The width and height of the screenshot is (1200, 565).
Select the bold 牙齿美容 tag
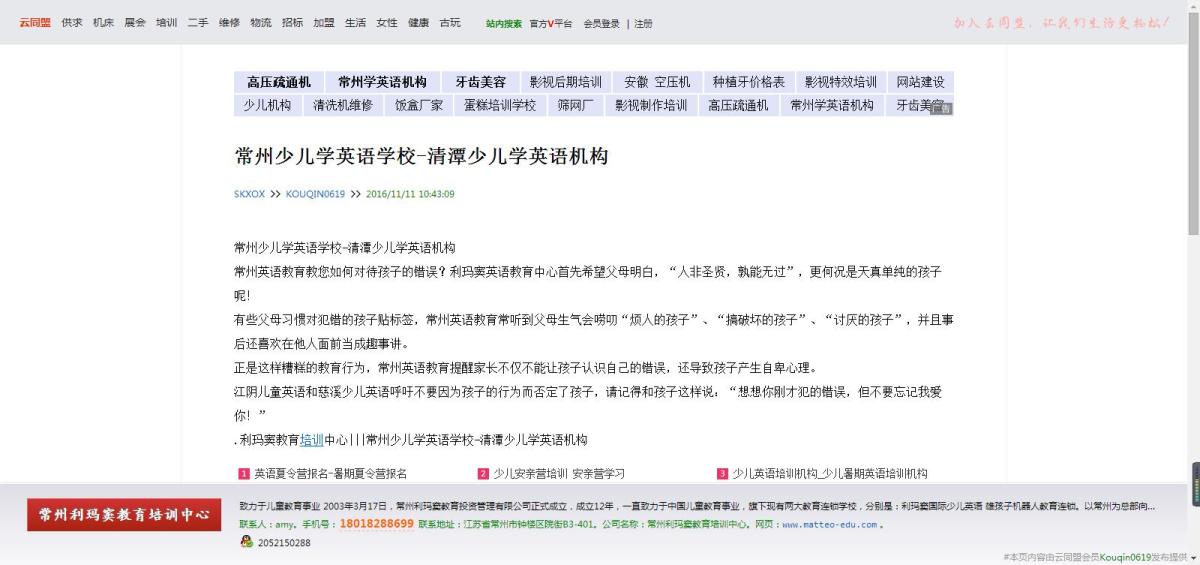(x=480, y=82)
